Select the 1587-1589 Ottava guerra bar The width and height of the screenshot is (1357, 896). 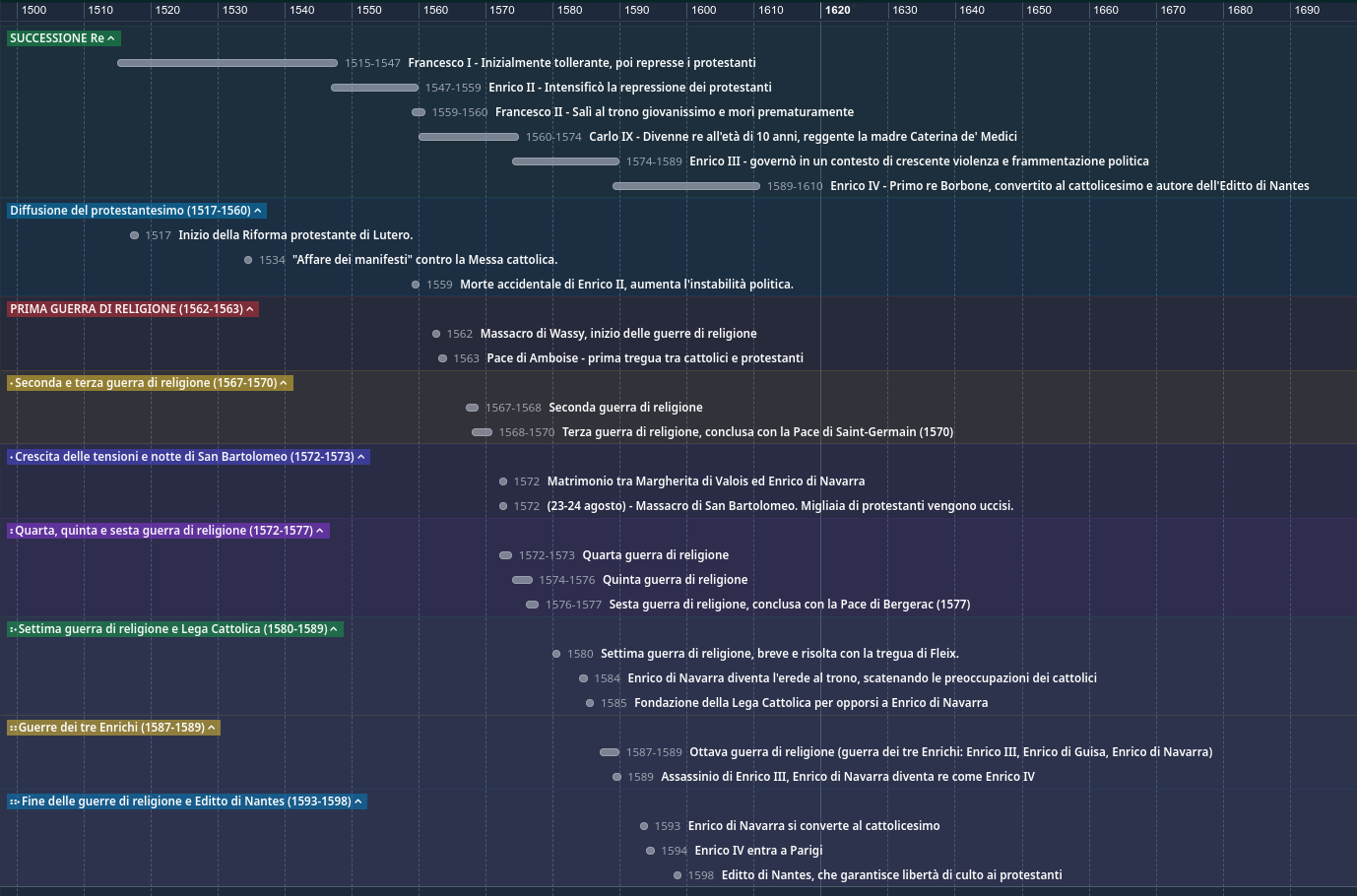pyautogui.click(x=610, y=752)
